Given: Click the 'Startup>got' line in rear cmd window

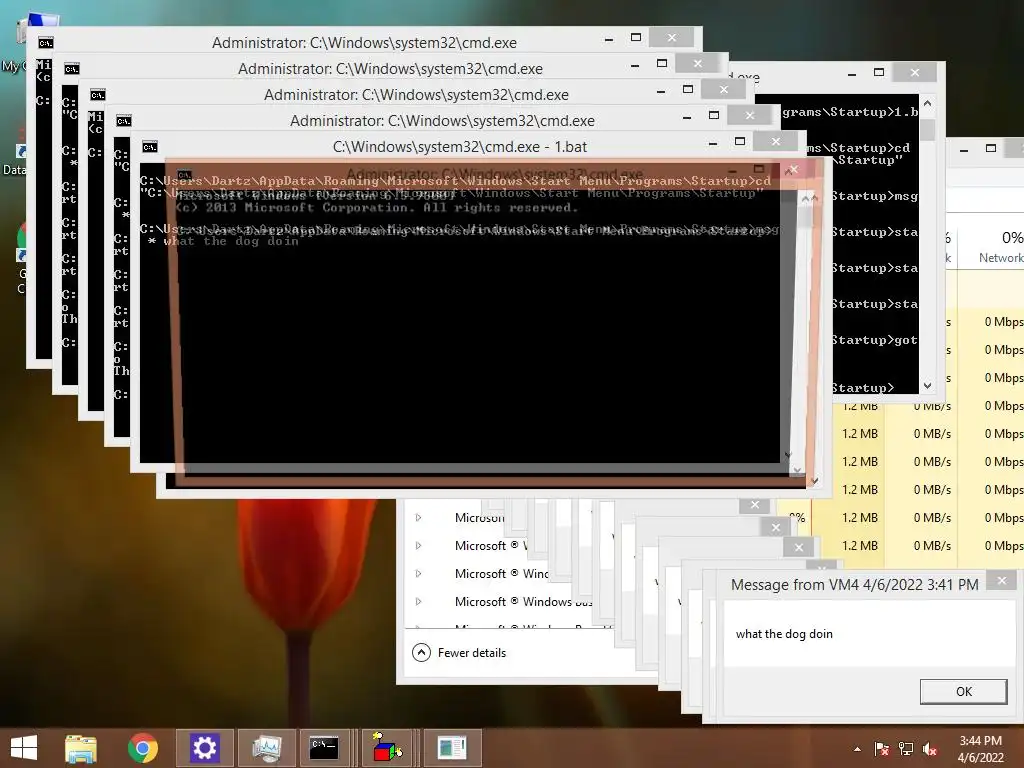Looking at the screenshot, I should (x=874, y=340).
